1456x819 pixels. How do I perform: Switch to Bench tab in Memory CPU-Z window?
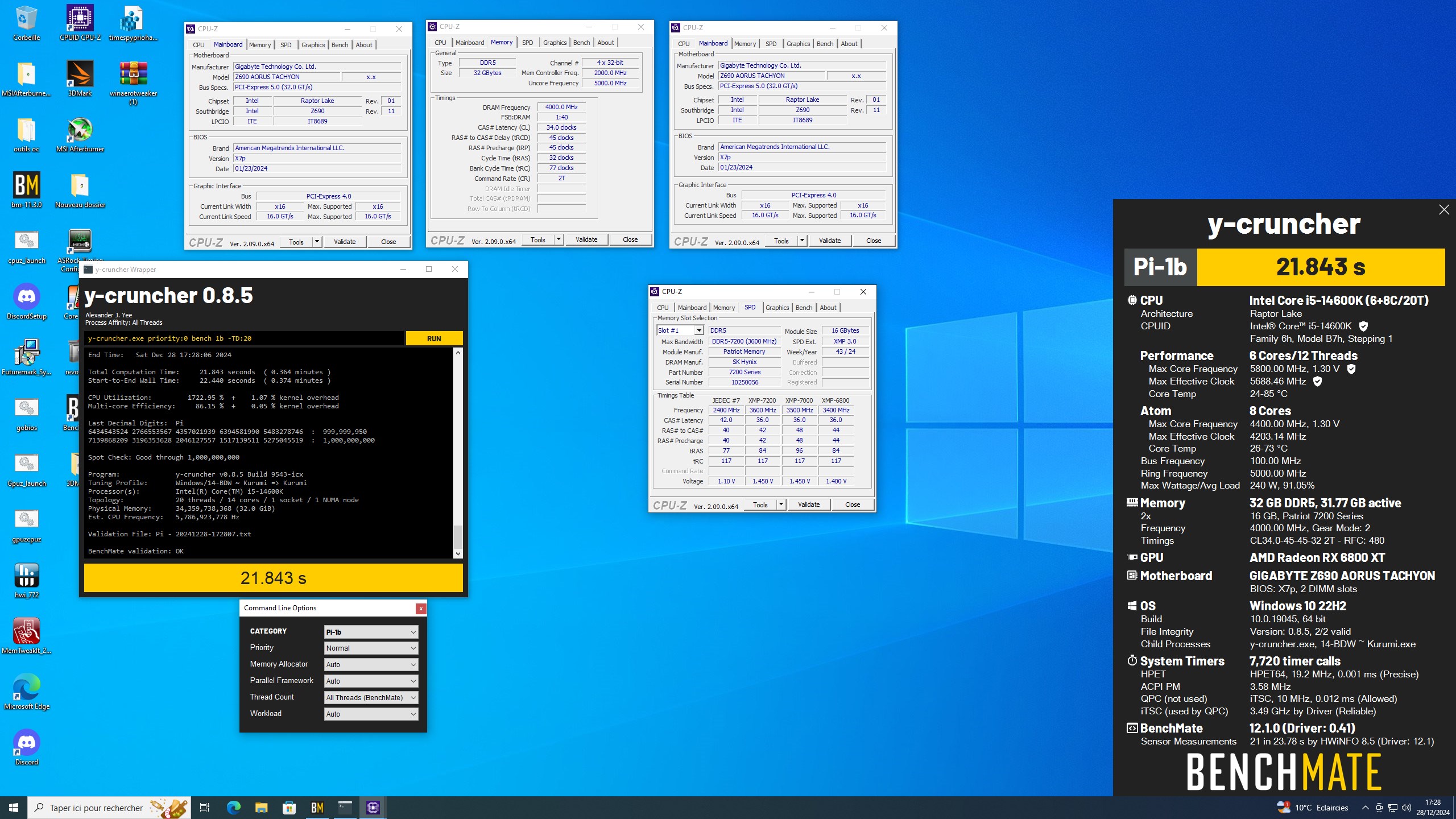tap(581, 43)
